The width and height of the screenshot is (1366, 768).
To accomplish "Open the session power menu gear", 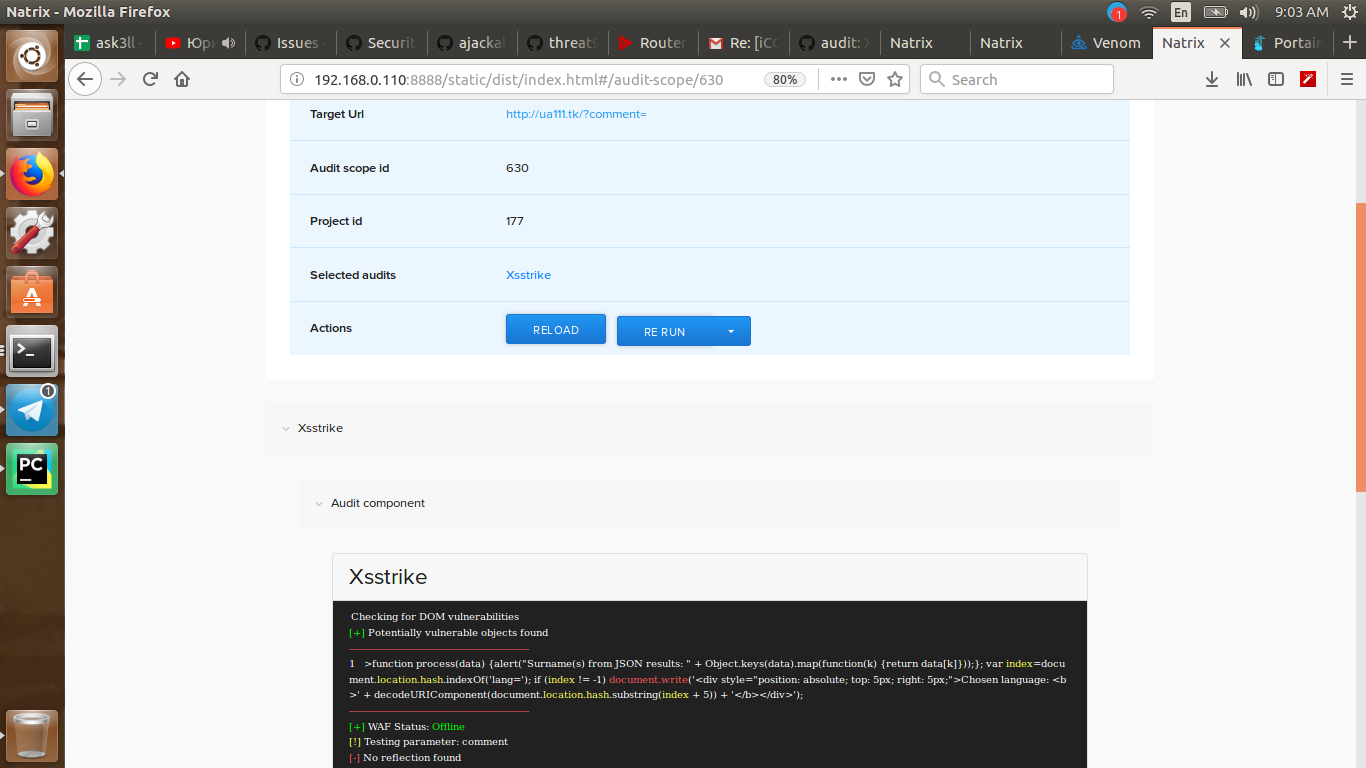I will pos(1349,12).
